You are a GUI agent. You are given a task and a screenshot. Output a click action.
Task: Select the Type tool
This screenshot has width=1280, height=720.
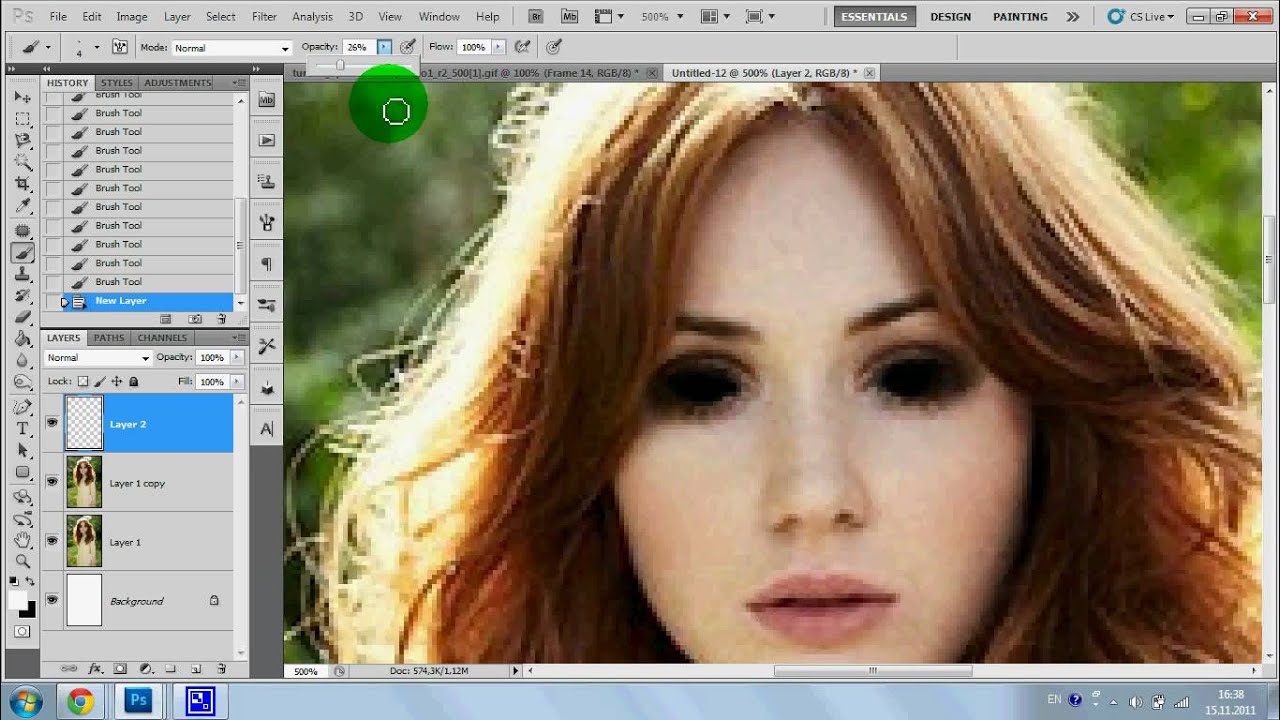point(22,429)
